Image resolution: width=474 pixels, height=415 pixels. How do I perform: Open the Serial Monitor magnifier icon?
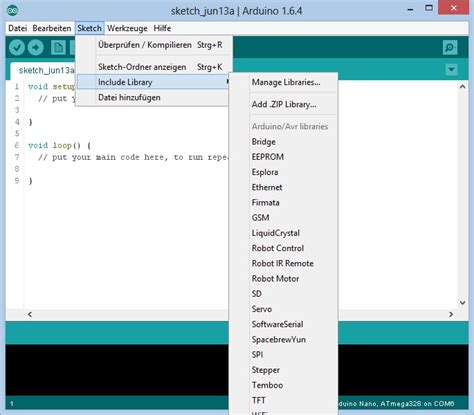450,48
